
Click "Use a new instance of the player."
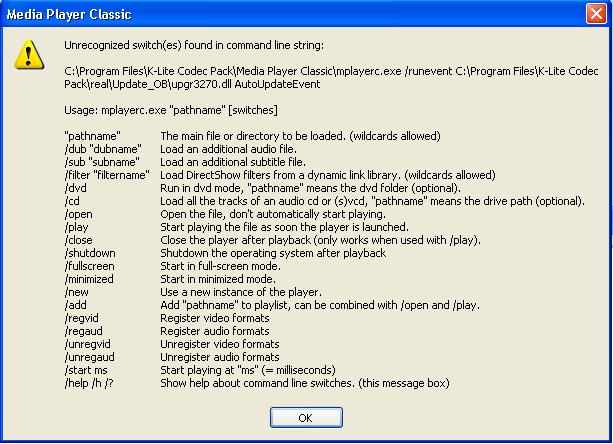click(241, 292)
